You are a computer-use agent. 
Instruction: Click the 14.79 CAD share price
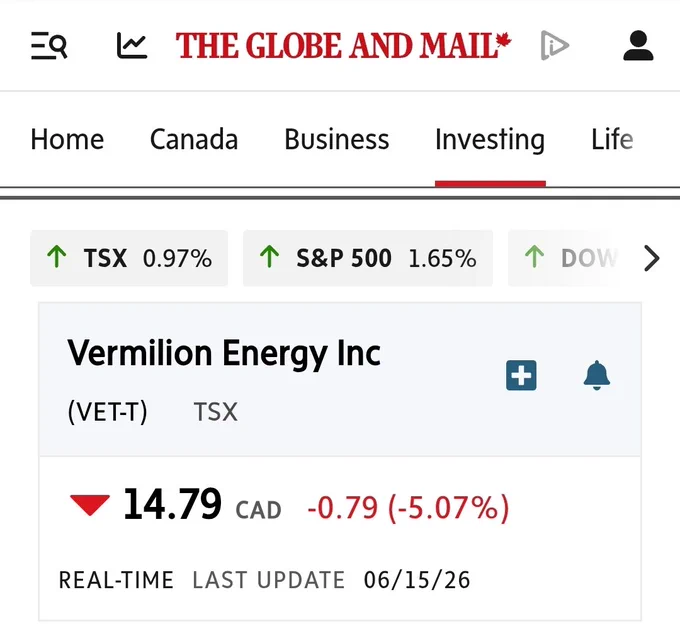(203, 505)
